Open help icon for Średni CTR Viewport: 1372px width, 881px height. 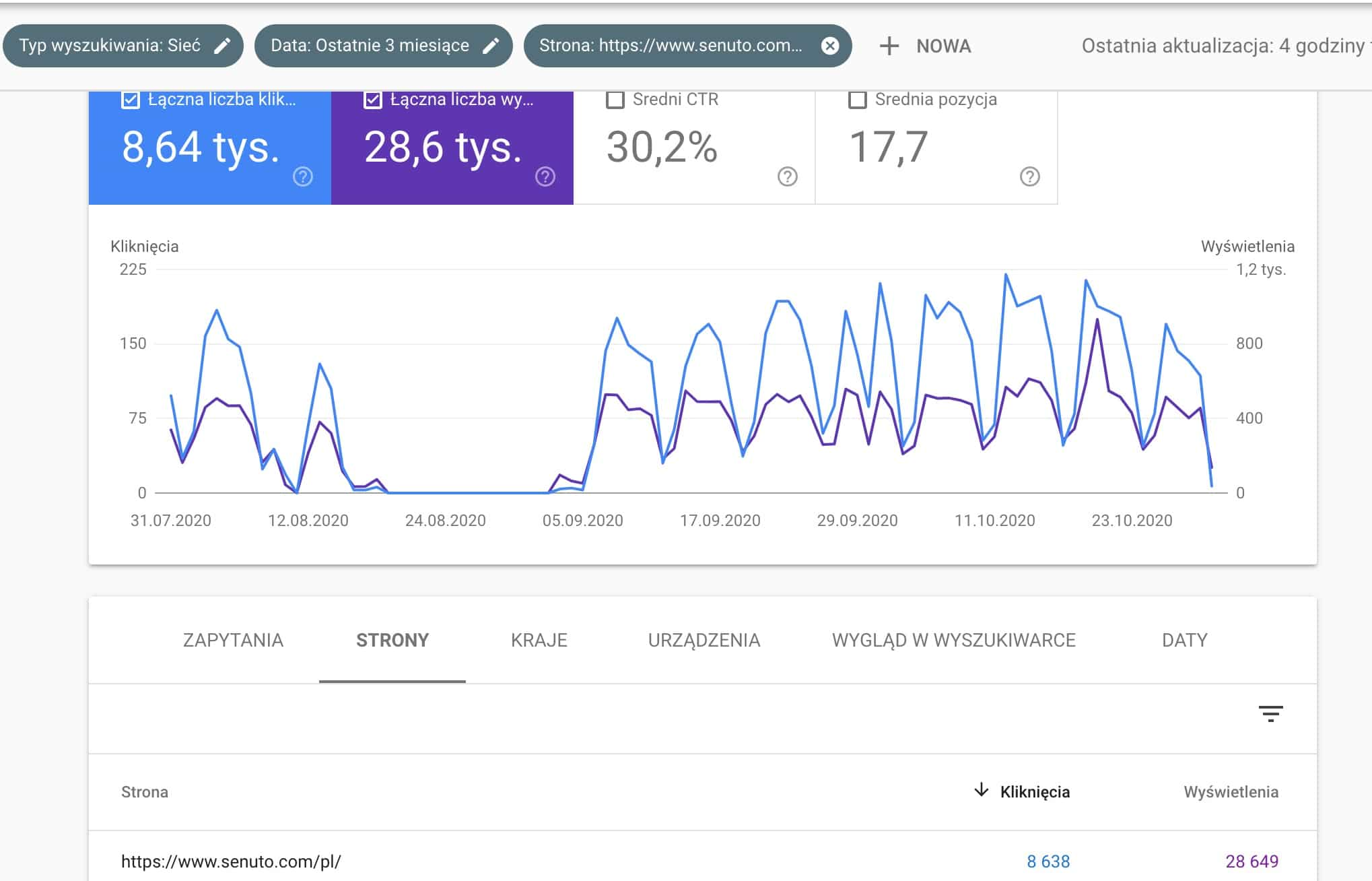tap(788, 176)
